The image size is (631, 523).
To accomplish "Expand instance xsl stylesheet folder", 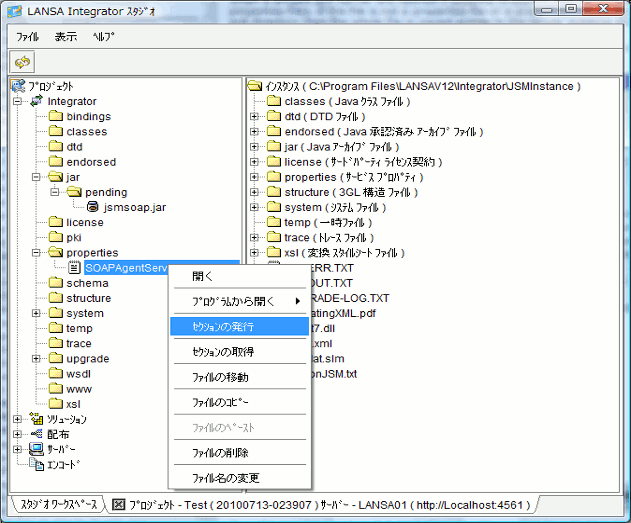I will pyautogui.click(x=254, y=253).
